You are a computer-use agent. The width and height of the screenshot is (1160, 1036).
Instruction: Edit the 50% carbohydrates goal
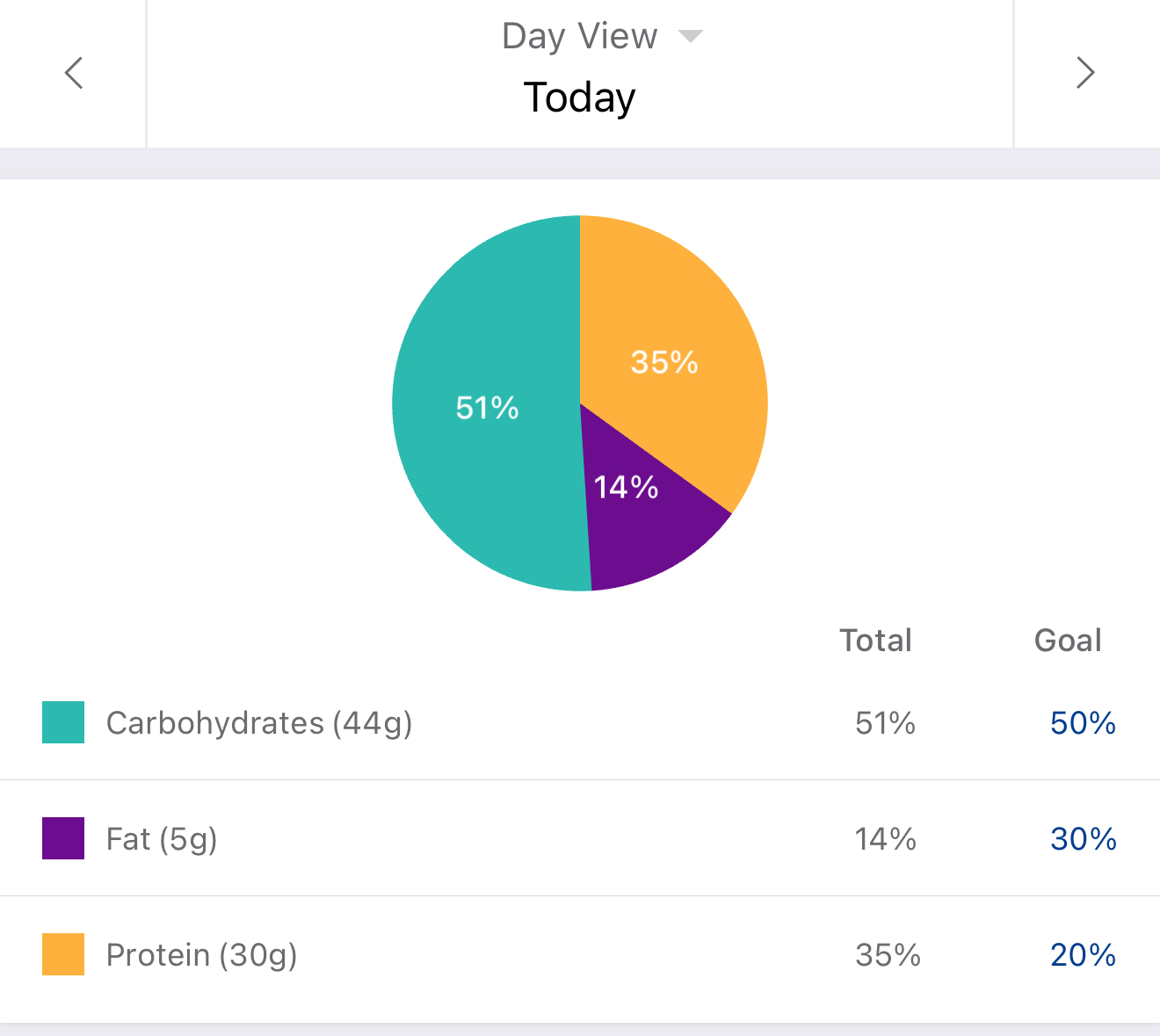coord(1083,723)
